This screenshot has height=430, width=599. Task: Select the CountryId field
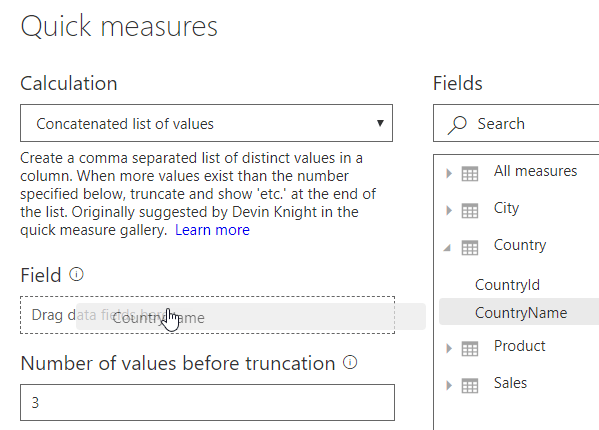click(507, 285)
